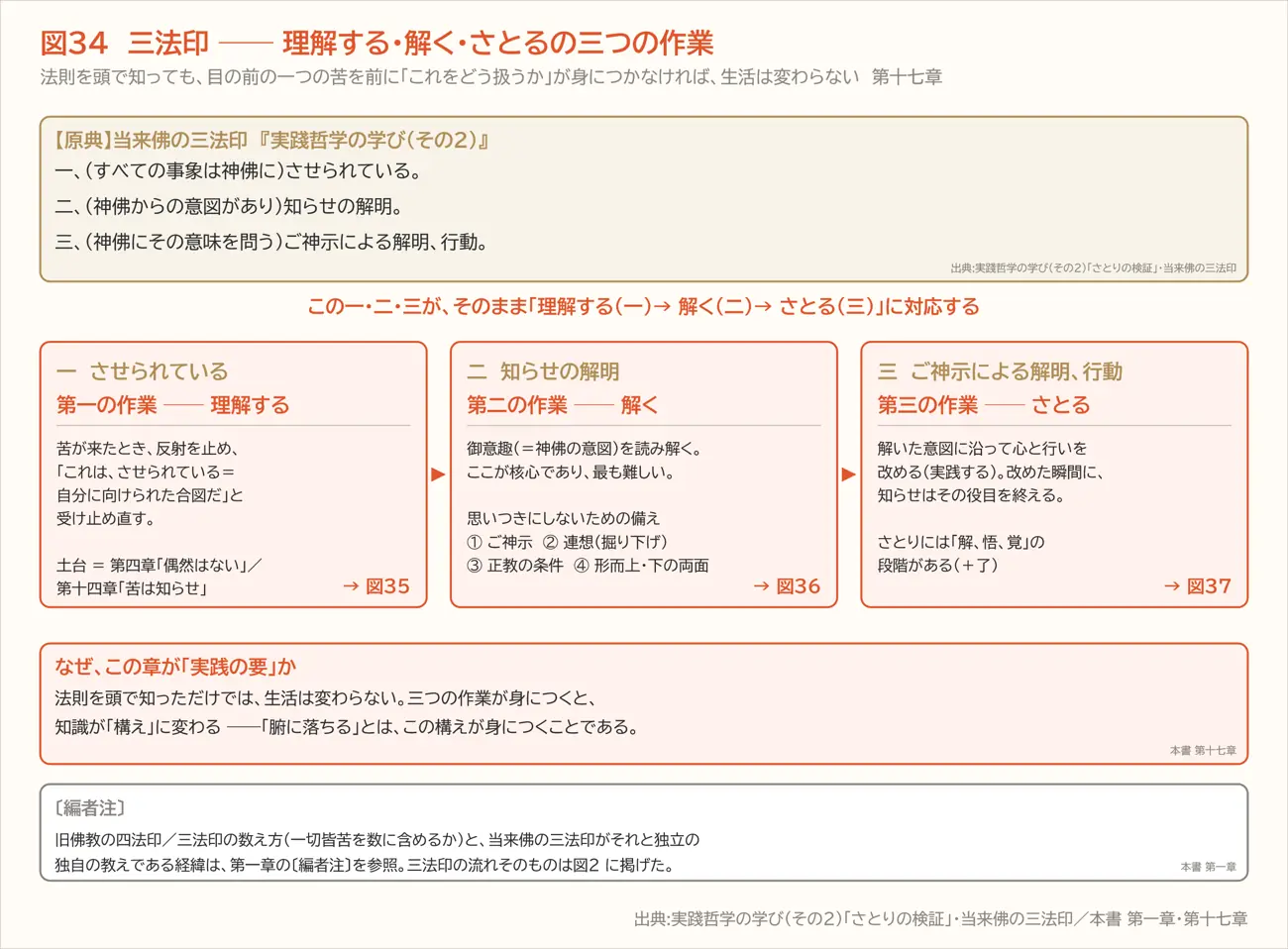The width and height of the screenshot is (1288, 949).
Task: Click the line "受け止め直す。"
Action: click(106, 518)
